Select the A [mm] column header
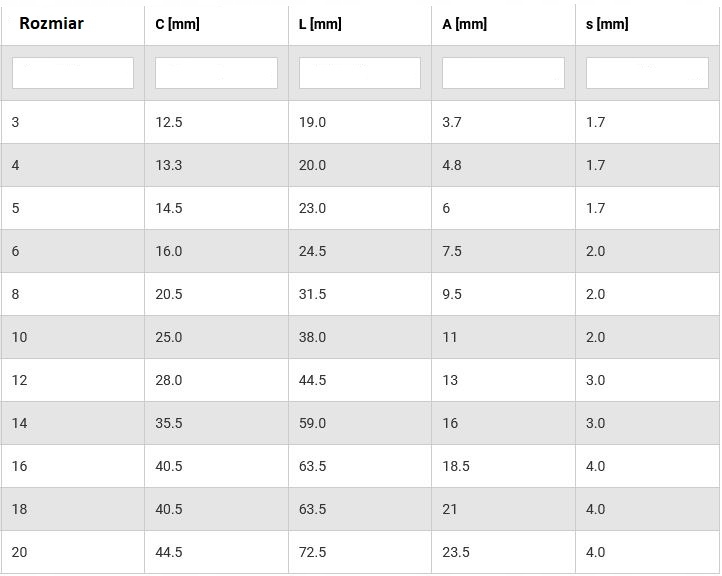Viewport: 722px width, 576px height. (x=465, y=24)
